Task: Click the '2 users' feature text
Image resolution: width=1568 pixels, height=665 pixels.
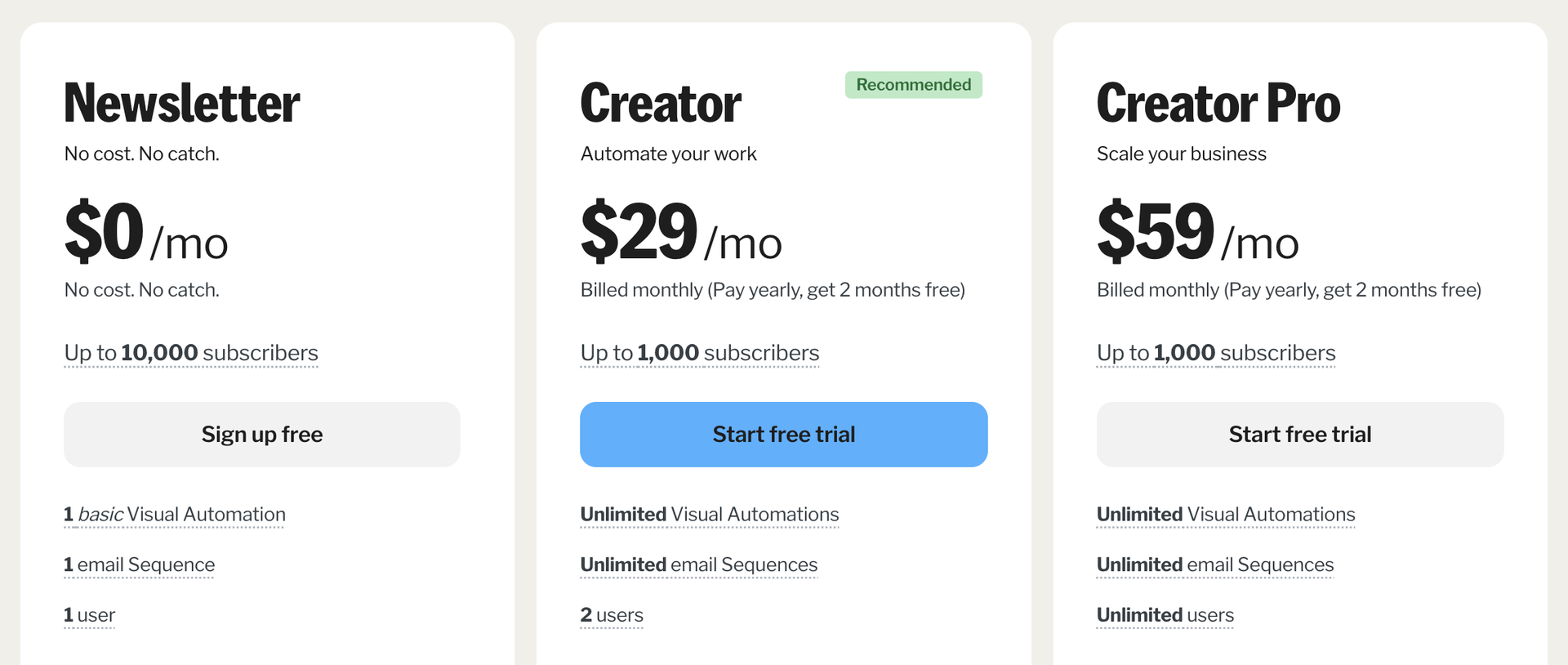Action: [612, 615]
